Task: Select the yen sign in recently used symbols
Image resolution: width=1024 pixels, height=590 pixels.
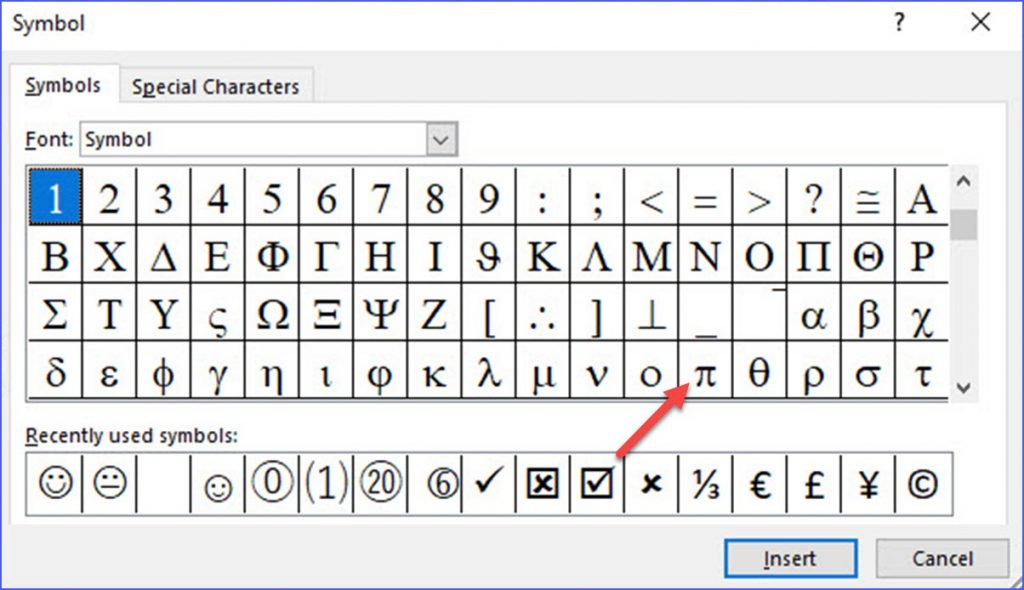Action: tap(868, 484)
